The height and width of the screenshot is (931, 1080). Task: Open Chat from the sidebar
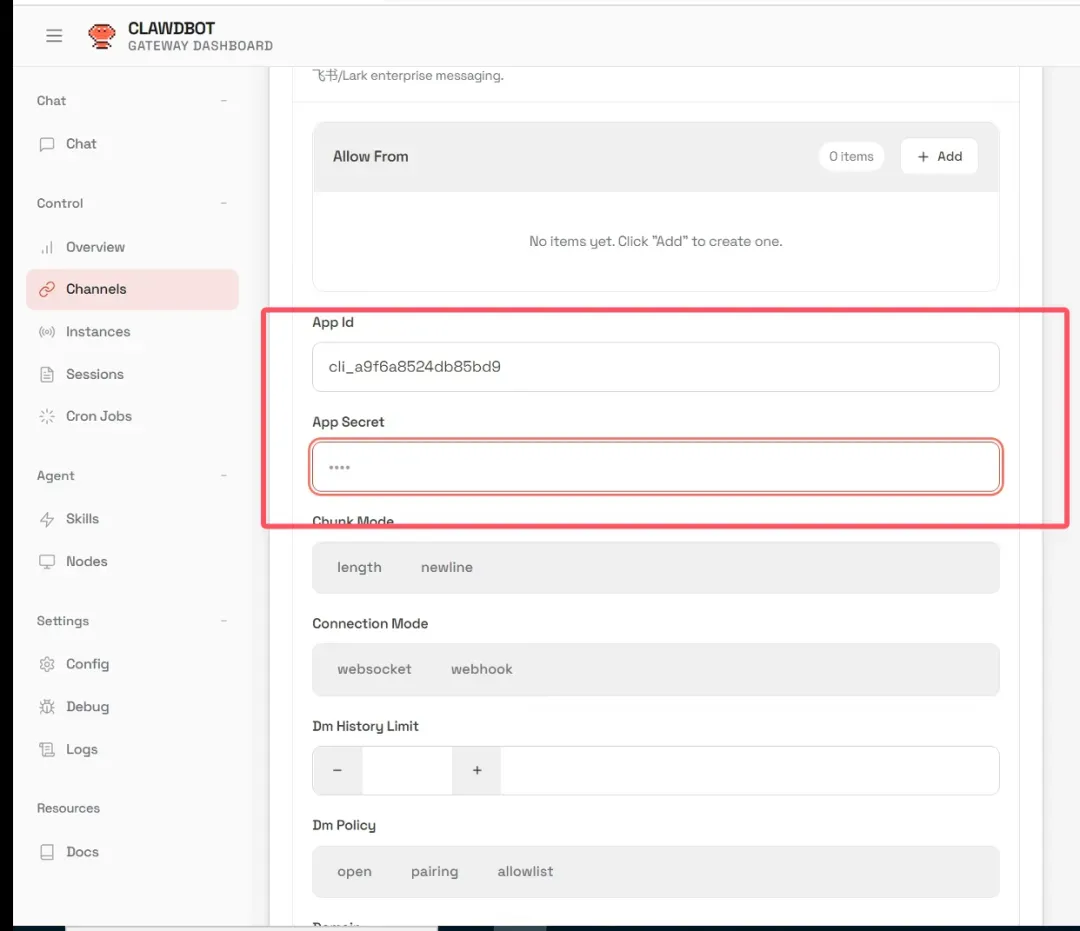pyautogui.click(x=81, y=144)
